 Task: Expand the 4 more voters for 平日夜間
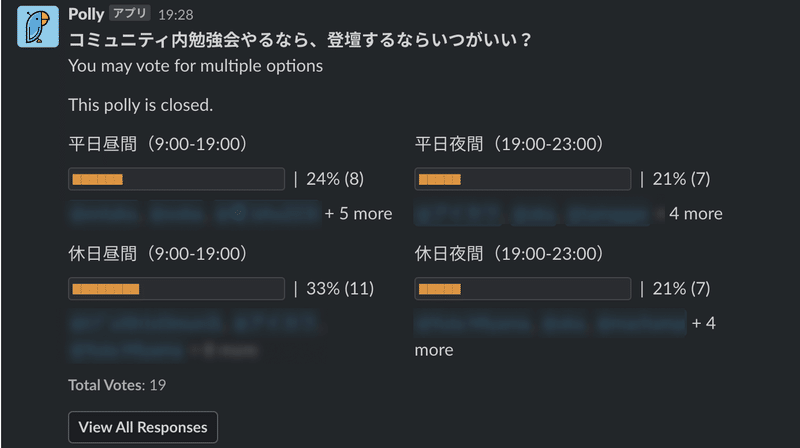695,213
